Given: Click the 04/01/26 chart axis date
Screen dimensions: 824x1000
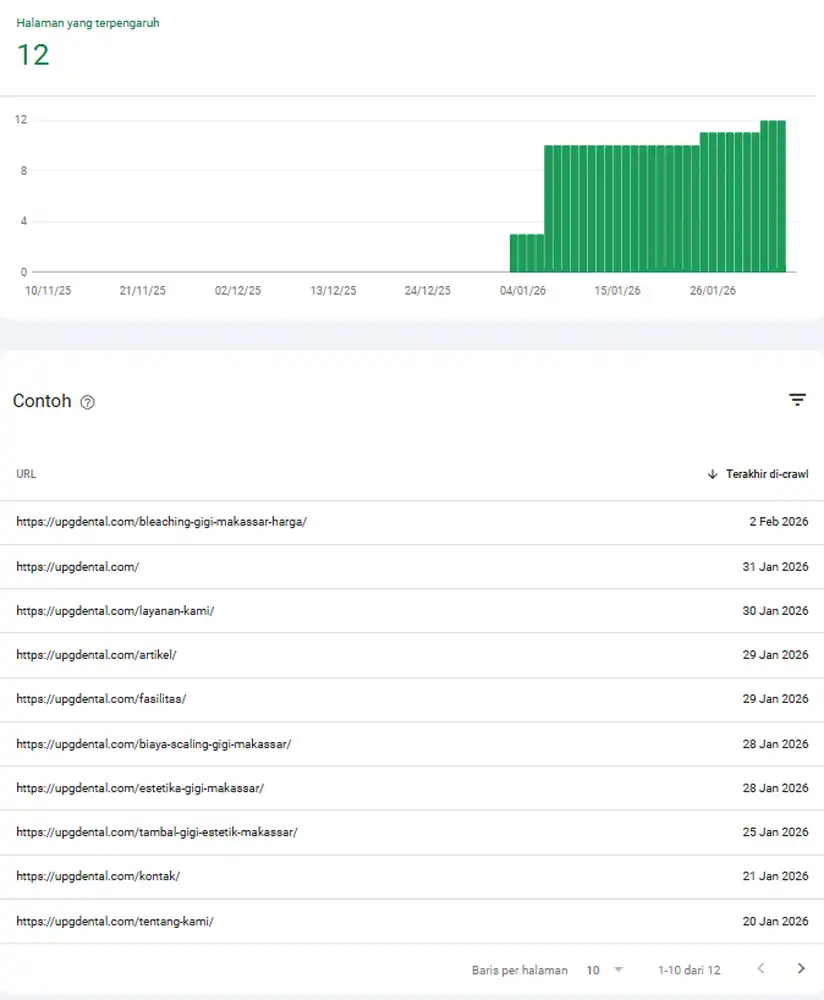Looking at the screenshot, I should tap(523, 291).
